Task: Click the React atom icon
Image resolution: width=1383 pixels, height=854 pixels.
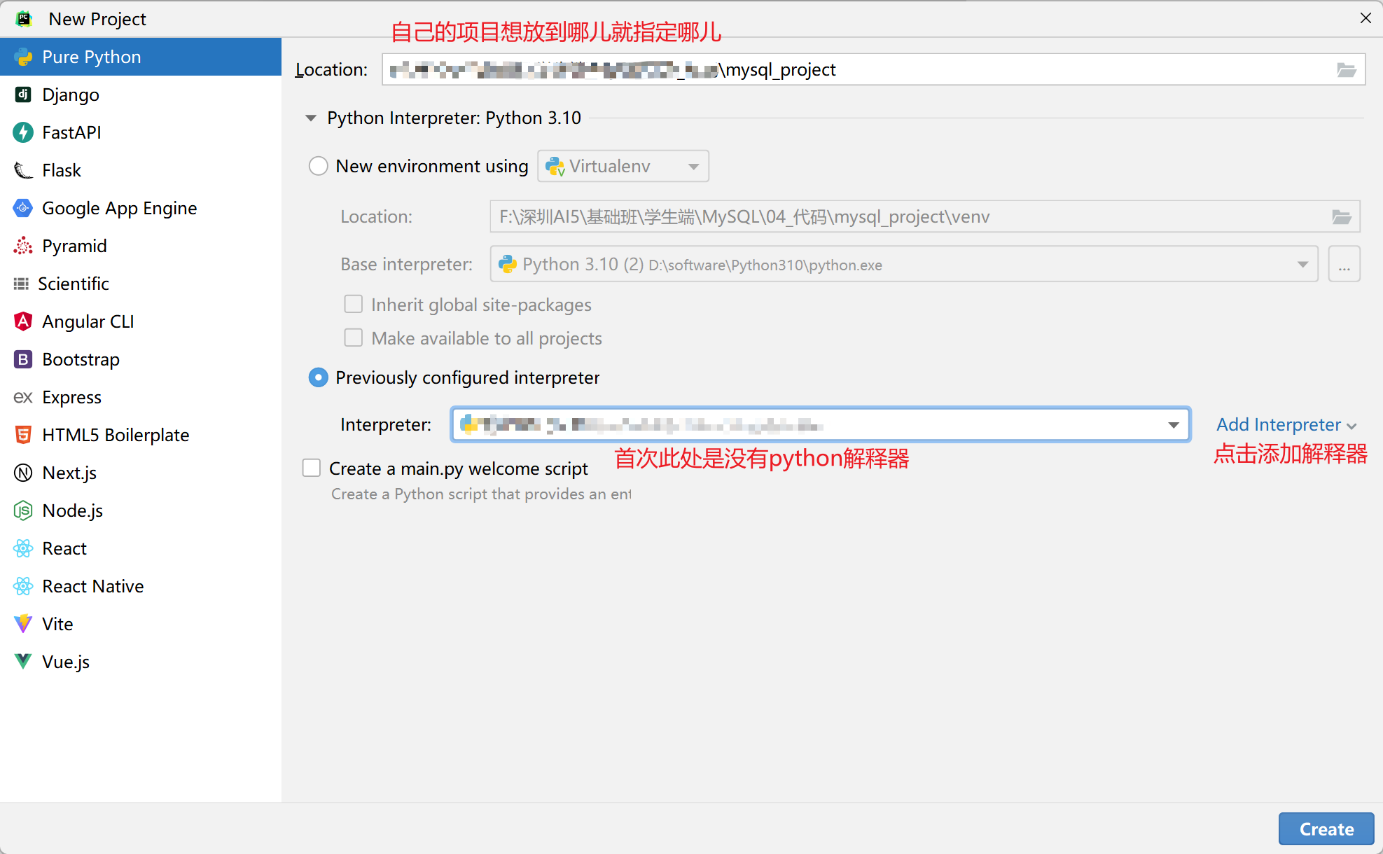Action: tap(23, 548)
